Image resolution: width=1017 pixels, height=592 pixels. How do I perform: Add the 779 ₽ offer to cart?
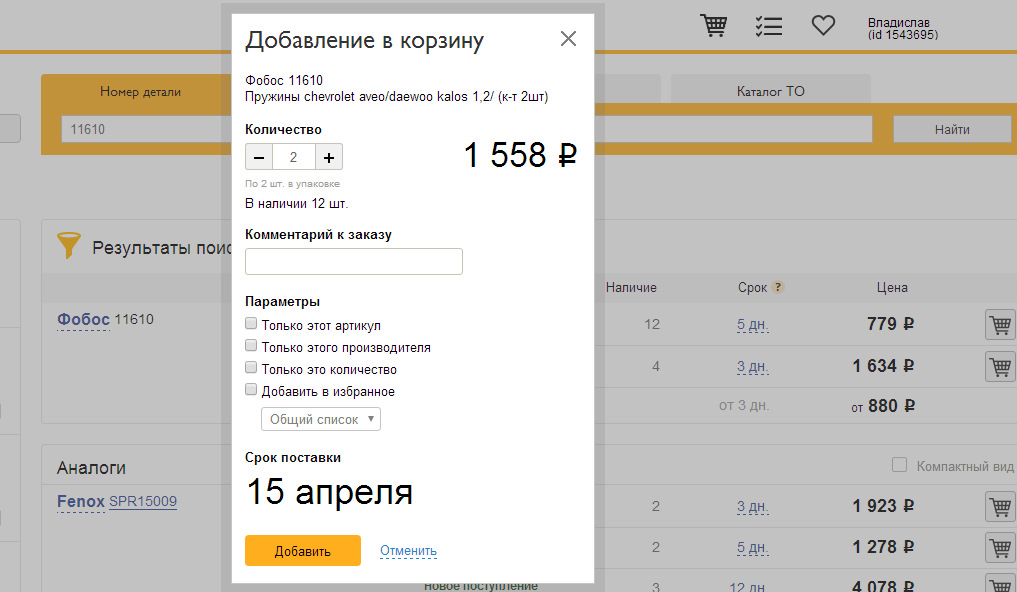pyautogui.click(x=1000, y=325)
